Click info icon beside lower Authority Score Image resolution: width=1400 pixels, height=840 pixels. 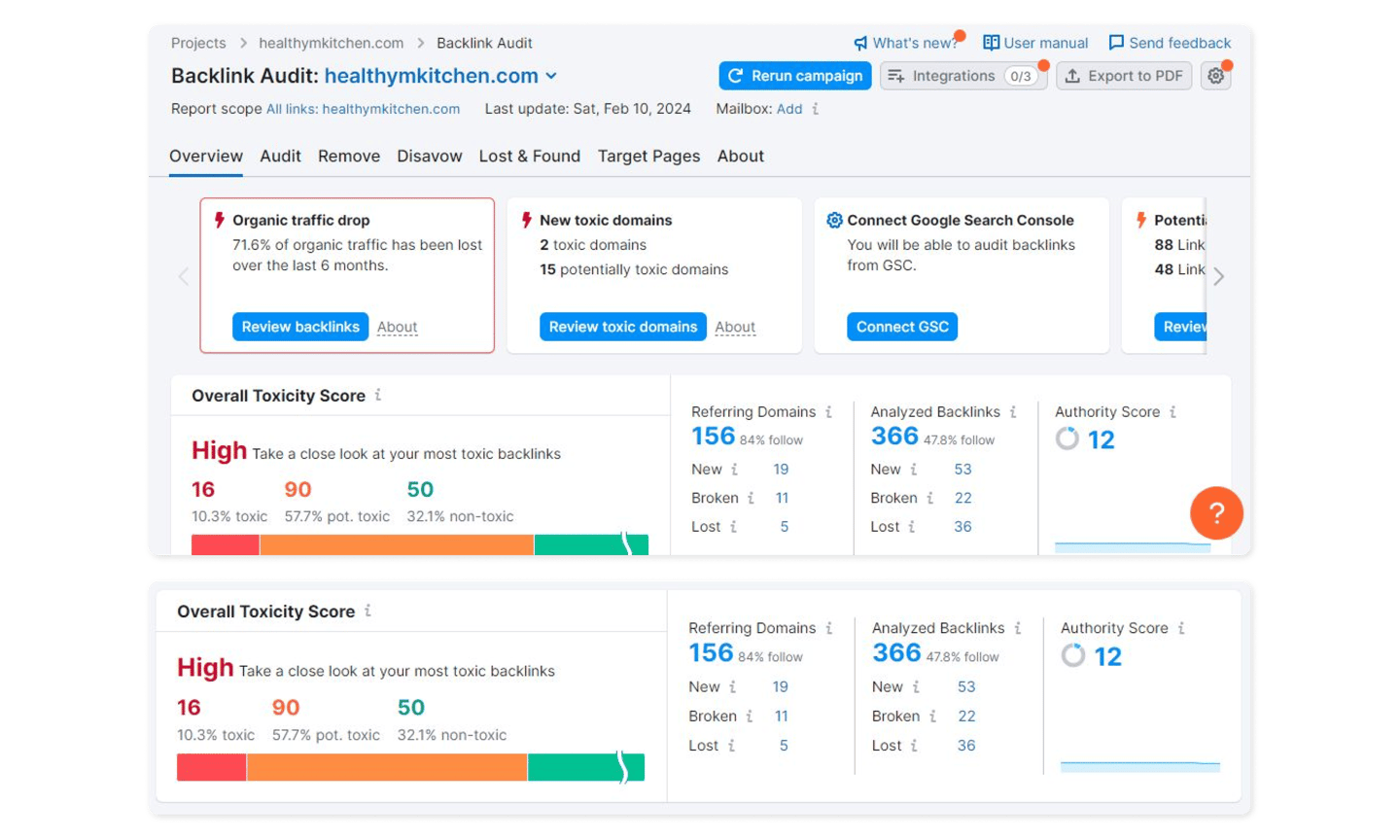pos(1180,628)
